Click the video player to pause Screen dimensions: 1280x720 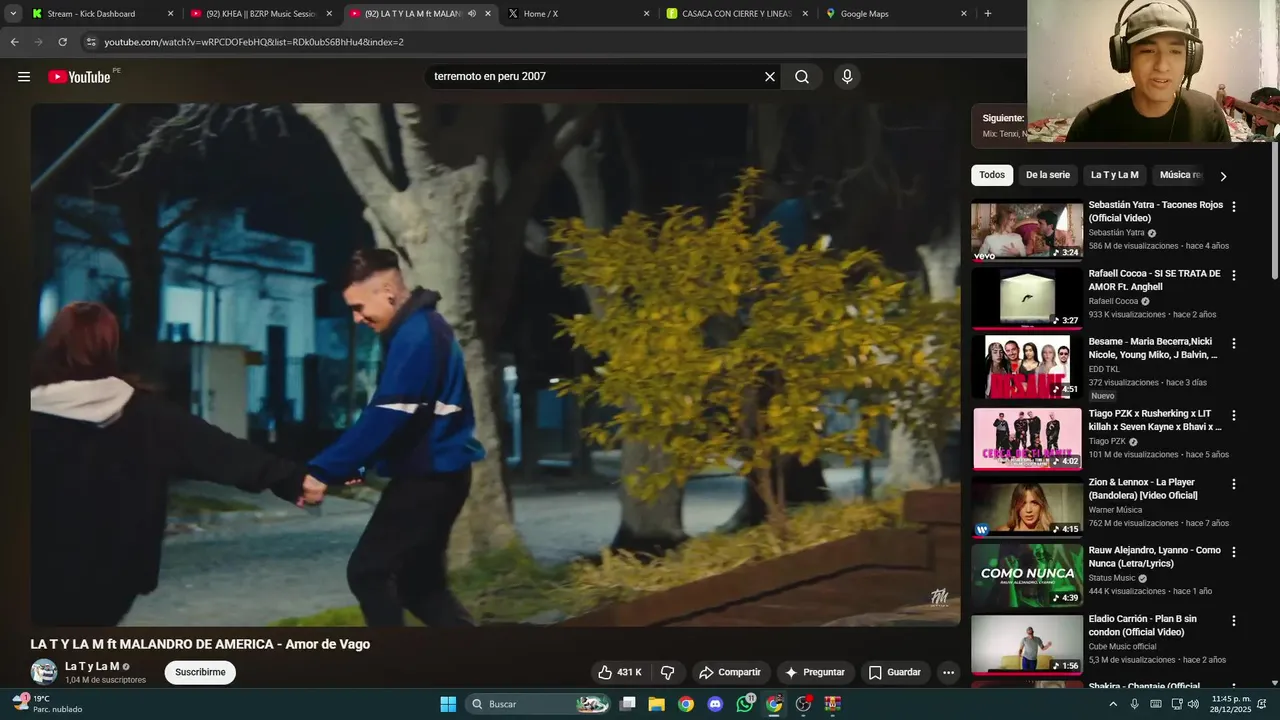click(x=495, y=365)
